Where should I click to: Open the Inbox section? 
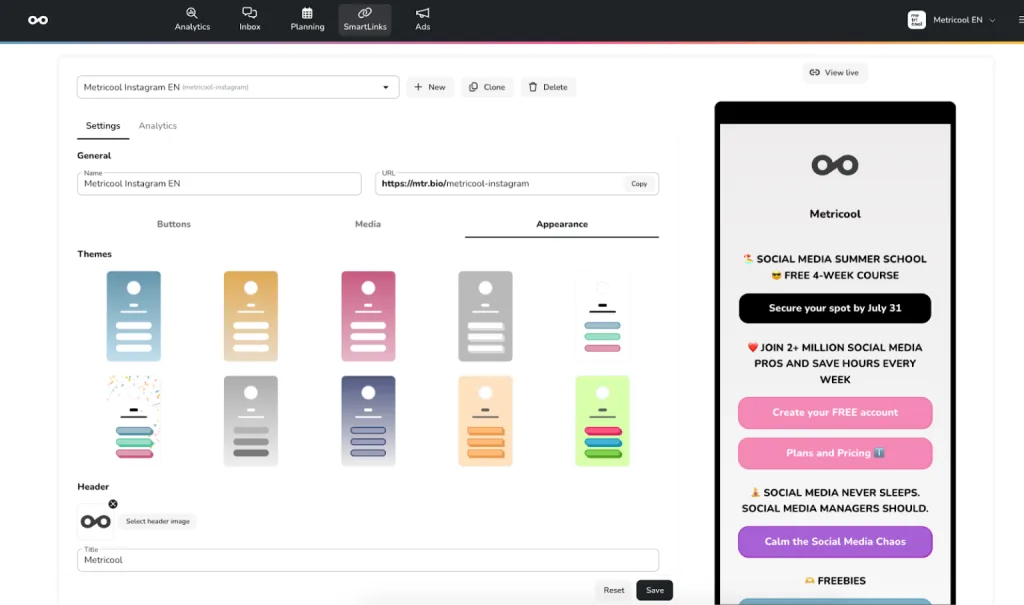[250, 19]
